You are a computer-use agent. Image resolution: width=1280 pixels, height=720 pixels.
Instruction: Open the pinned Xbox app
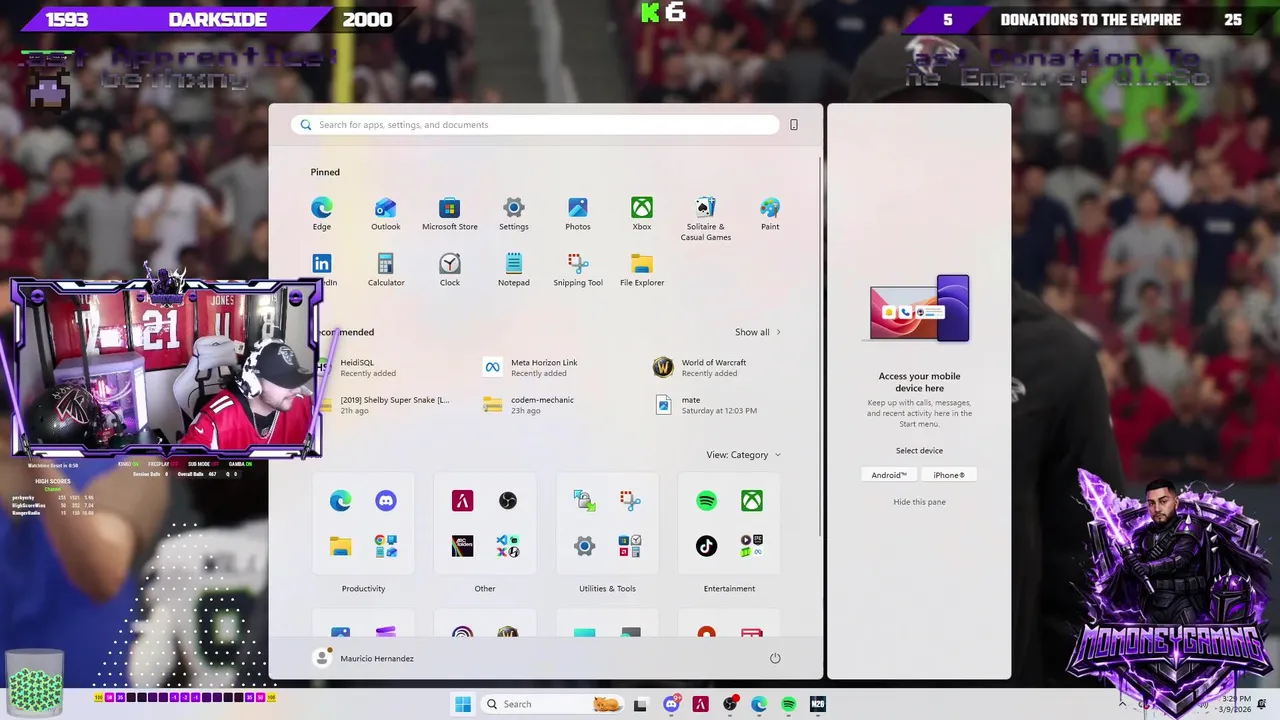tap(641, 213)
